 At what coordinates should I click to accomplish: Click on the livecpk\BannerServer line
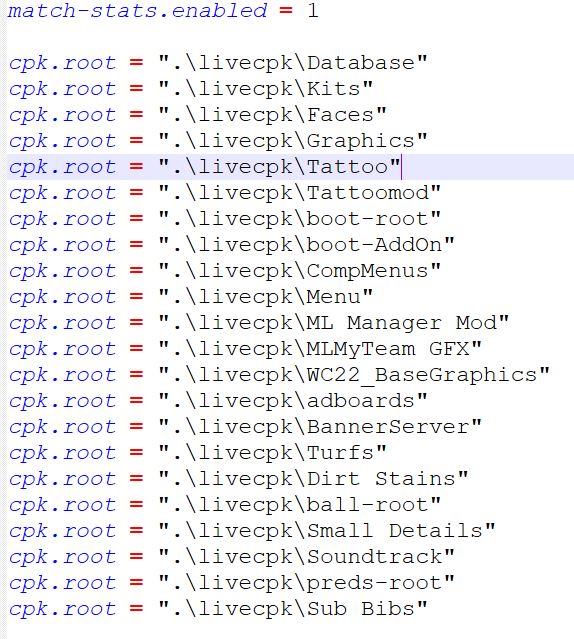(245, 427)
